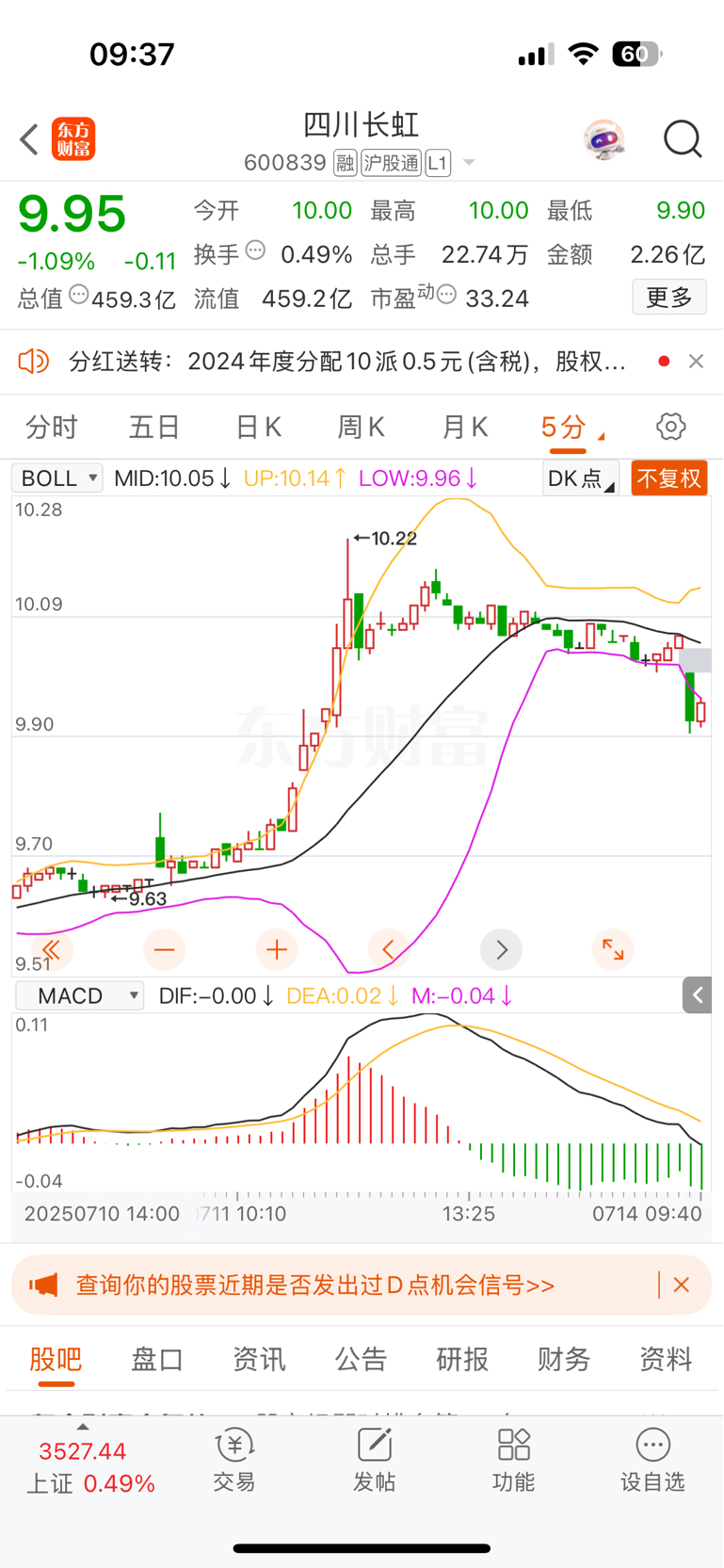The height and width of the screenshot is (1568, 724).
Task: Jump to earliest with double-left arrow
Action: coord(52,949)
